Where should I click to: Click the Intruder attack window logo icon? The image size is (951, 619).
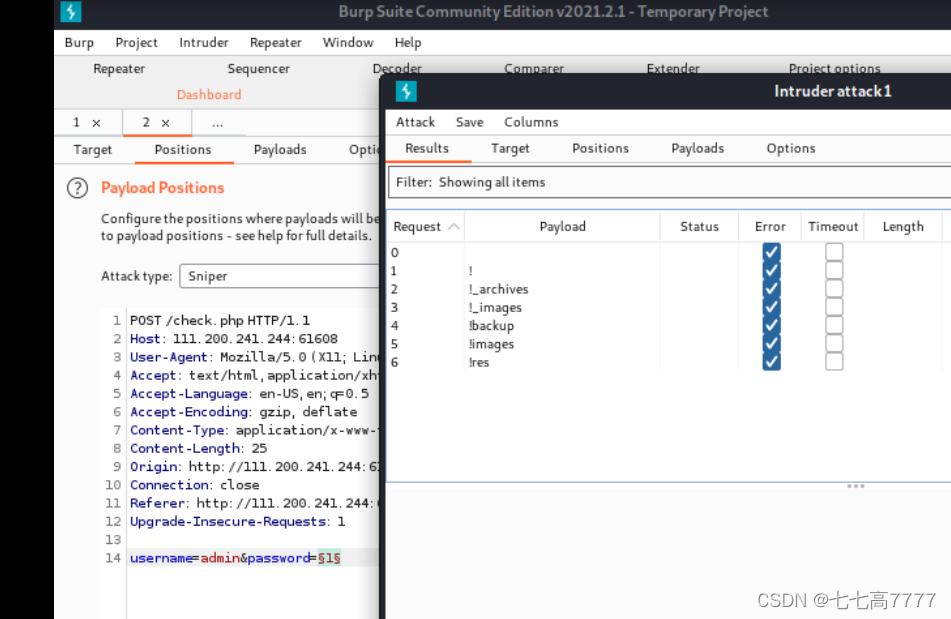(406, 91)
